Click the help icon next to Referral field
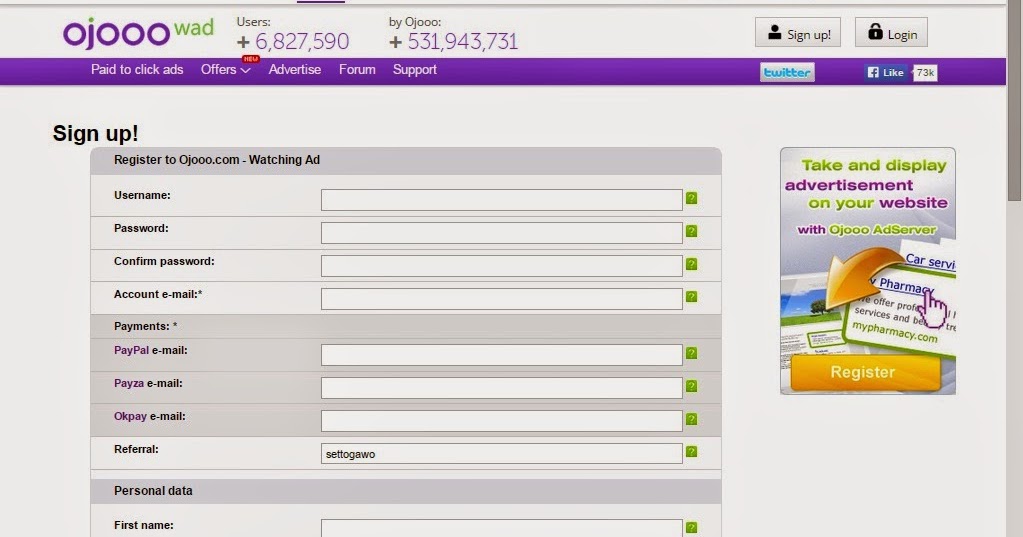This screenshot has width=1023, height=537. point(692,452)
